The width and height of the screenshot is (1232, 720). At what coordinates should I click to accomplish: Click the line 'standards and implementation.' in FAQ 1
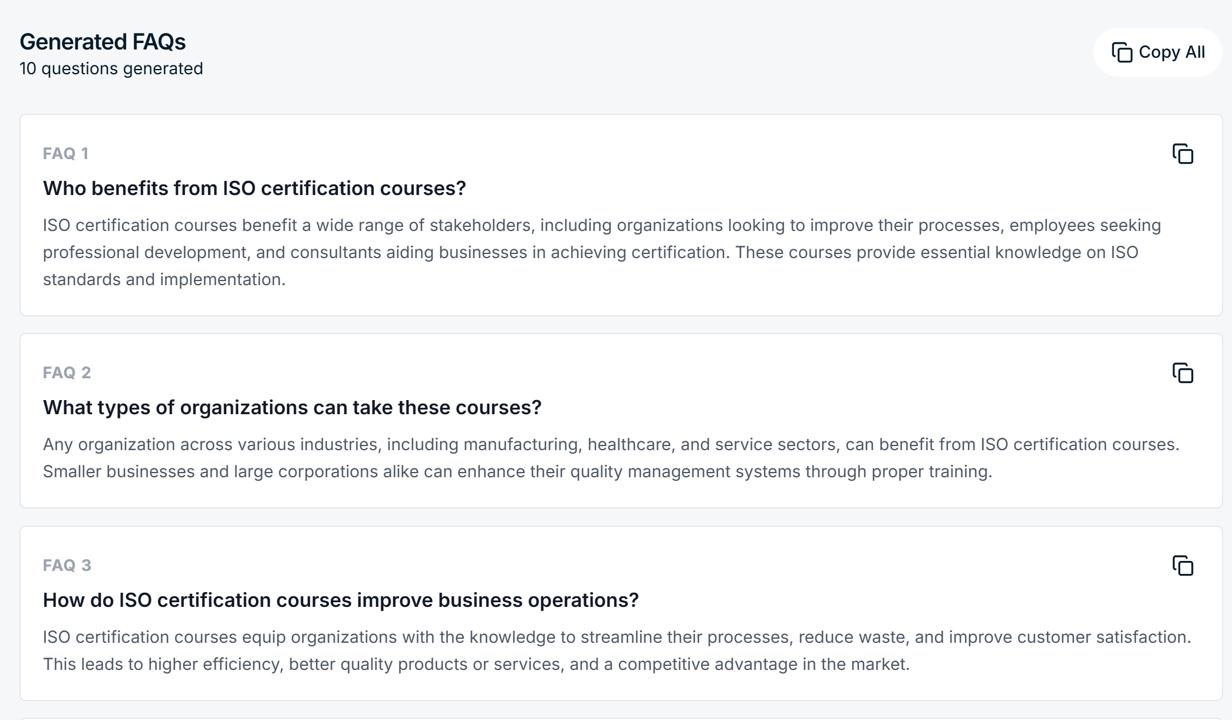(164, 279)
